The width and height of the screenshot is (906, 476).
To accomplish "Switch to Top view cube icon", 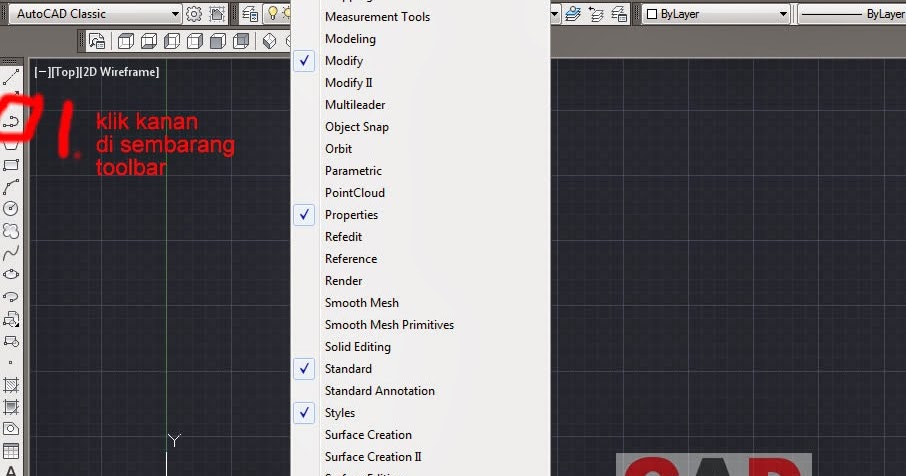I will pyautogui.click(x=125, y=41).
